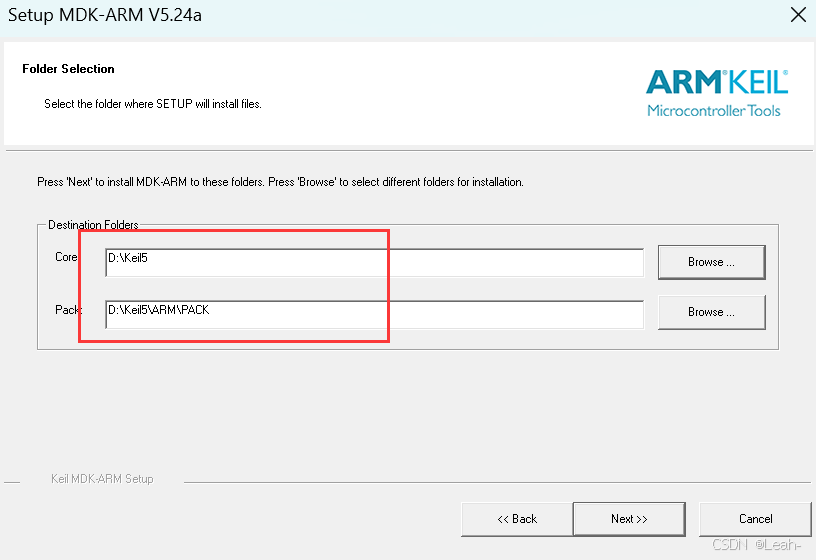The image size is (816, 560).
Task: Click the Pack field label
Action: (68, 310)
